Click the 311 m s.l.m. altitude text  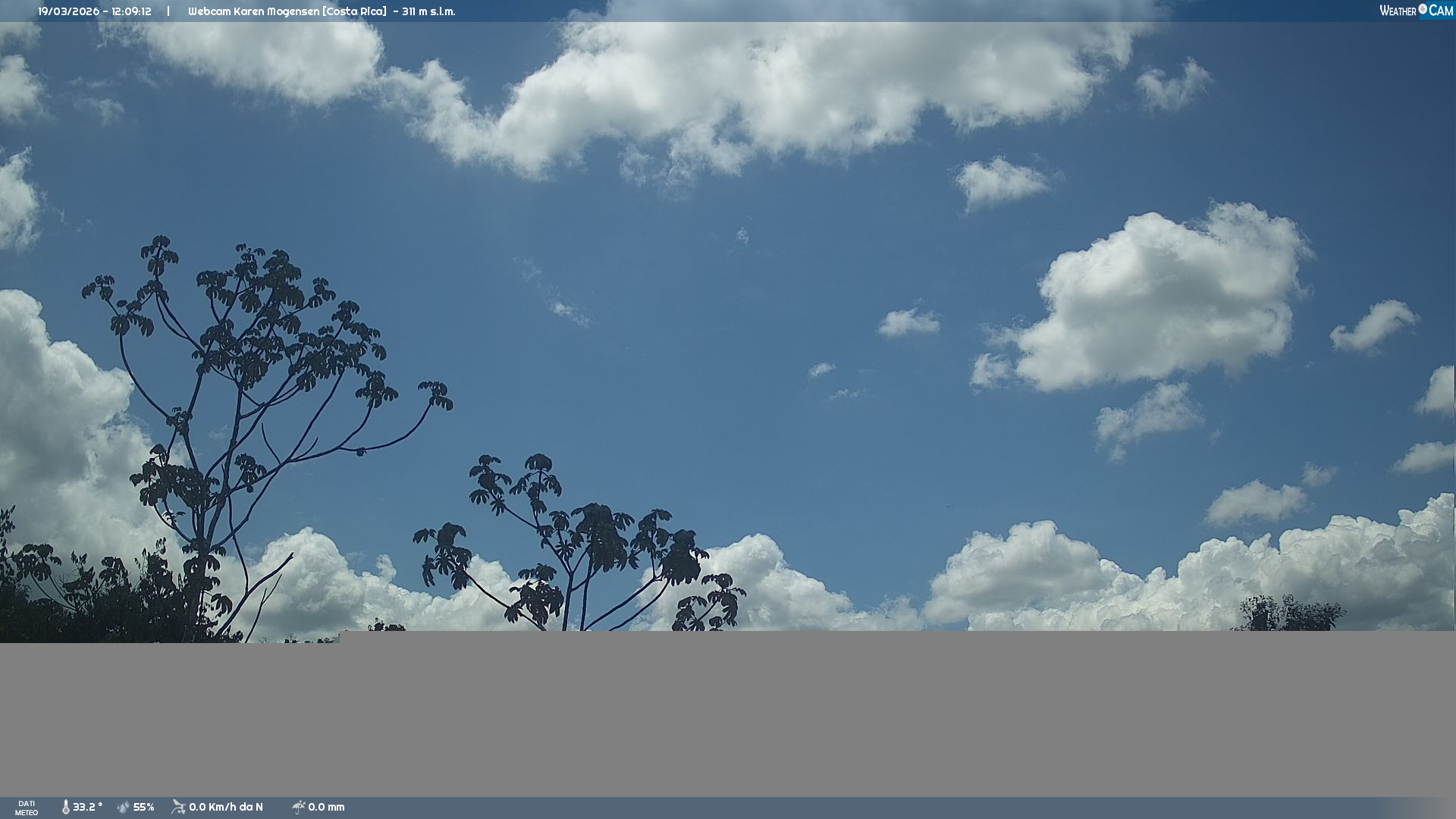tap(428, 11)
